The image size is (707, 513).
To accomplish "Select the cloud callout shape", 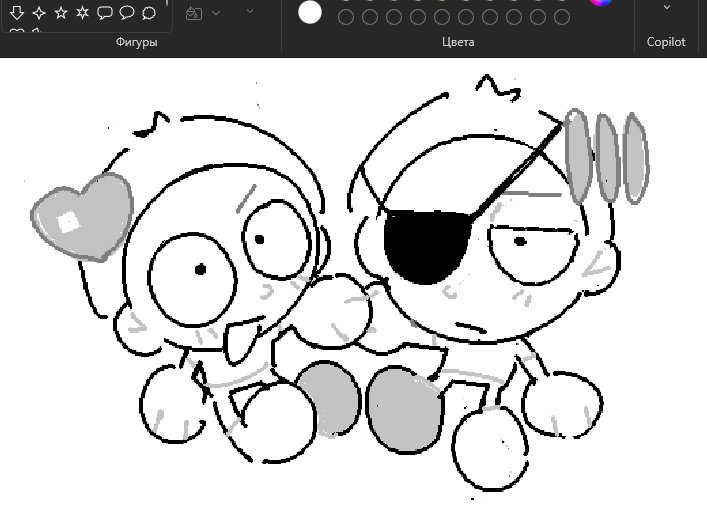I will click(149, 13).
